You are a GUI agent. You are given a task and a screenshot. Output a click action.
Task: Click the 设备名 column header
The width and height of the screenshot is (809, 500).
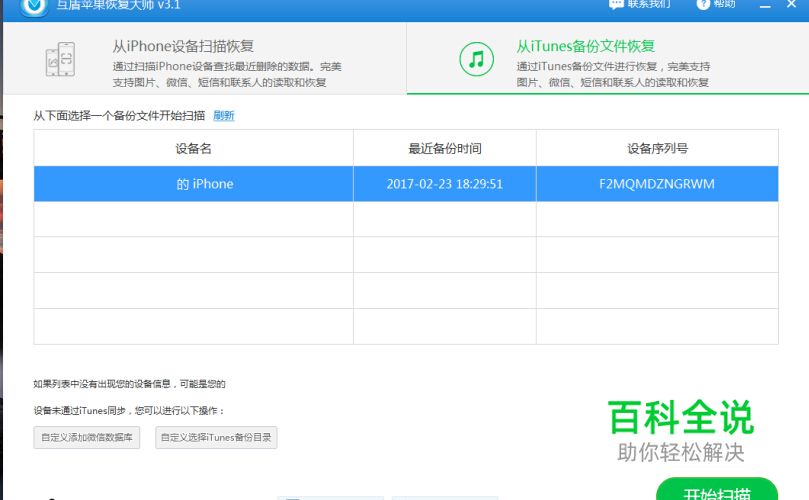(193, 148)
